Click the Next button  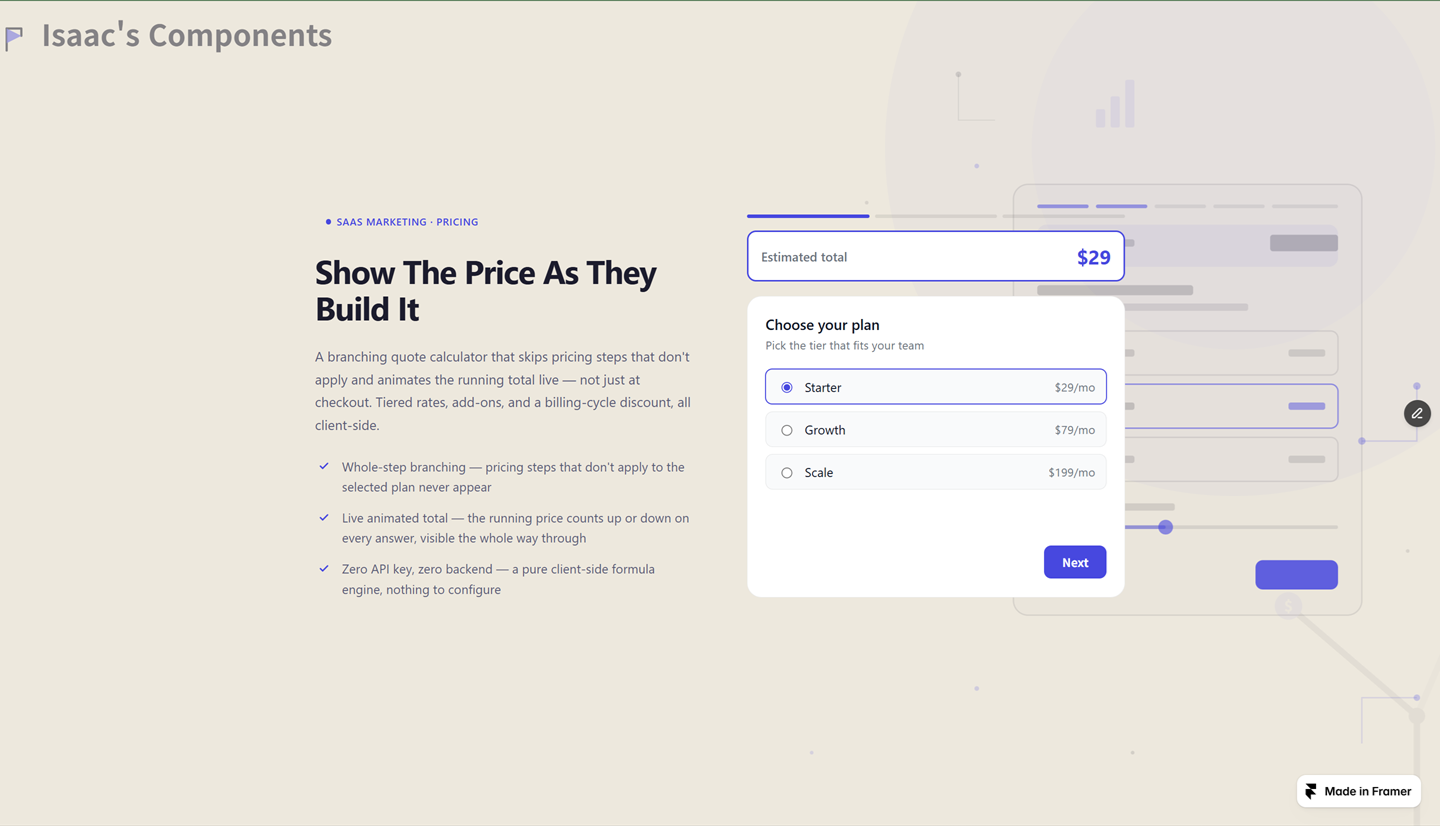pos(1075,562)
